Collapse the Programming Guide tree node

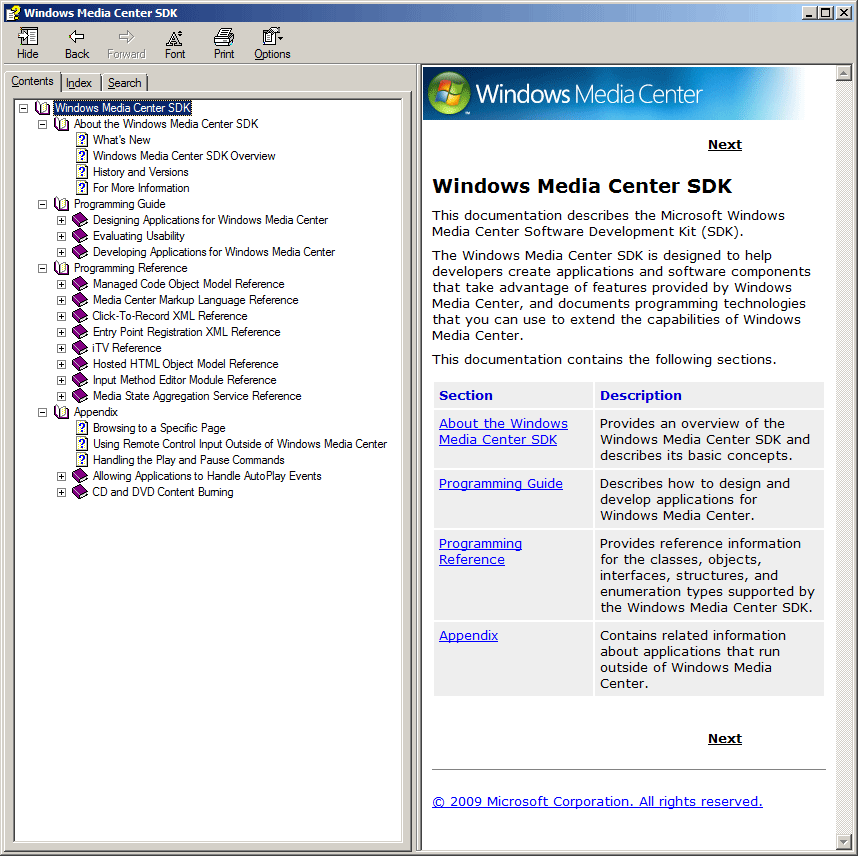[42, 204]
